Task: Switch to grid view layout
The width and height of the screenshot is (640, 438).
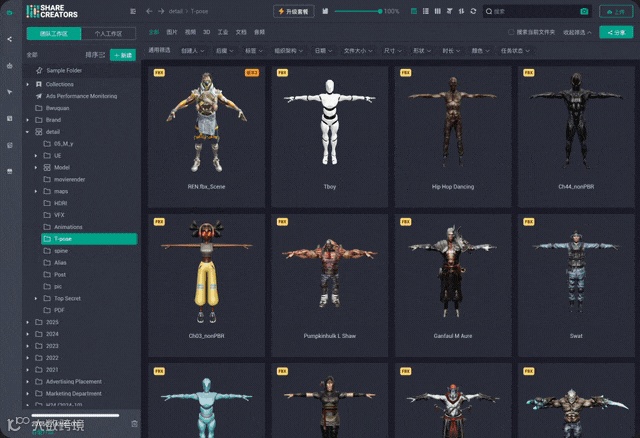Action: point(413,11)
